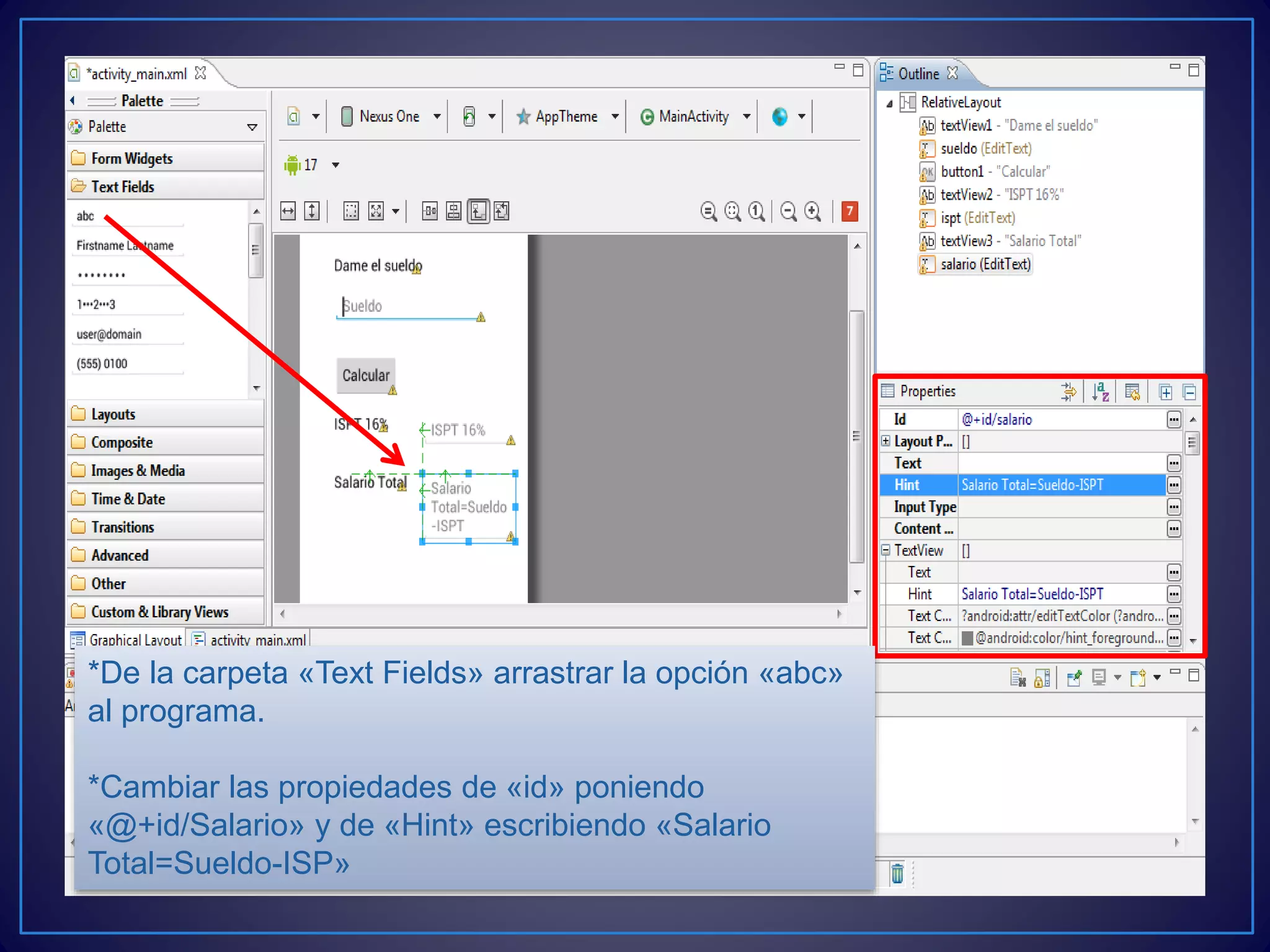This screenshot has height=952, width=1270.
Task: Open the Layouts palette folder
Action: 166,413
